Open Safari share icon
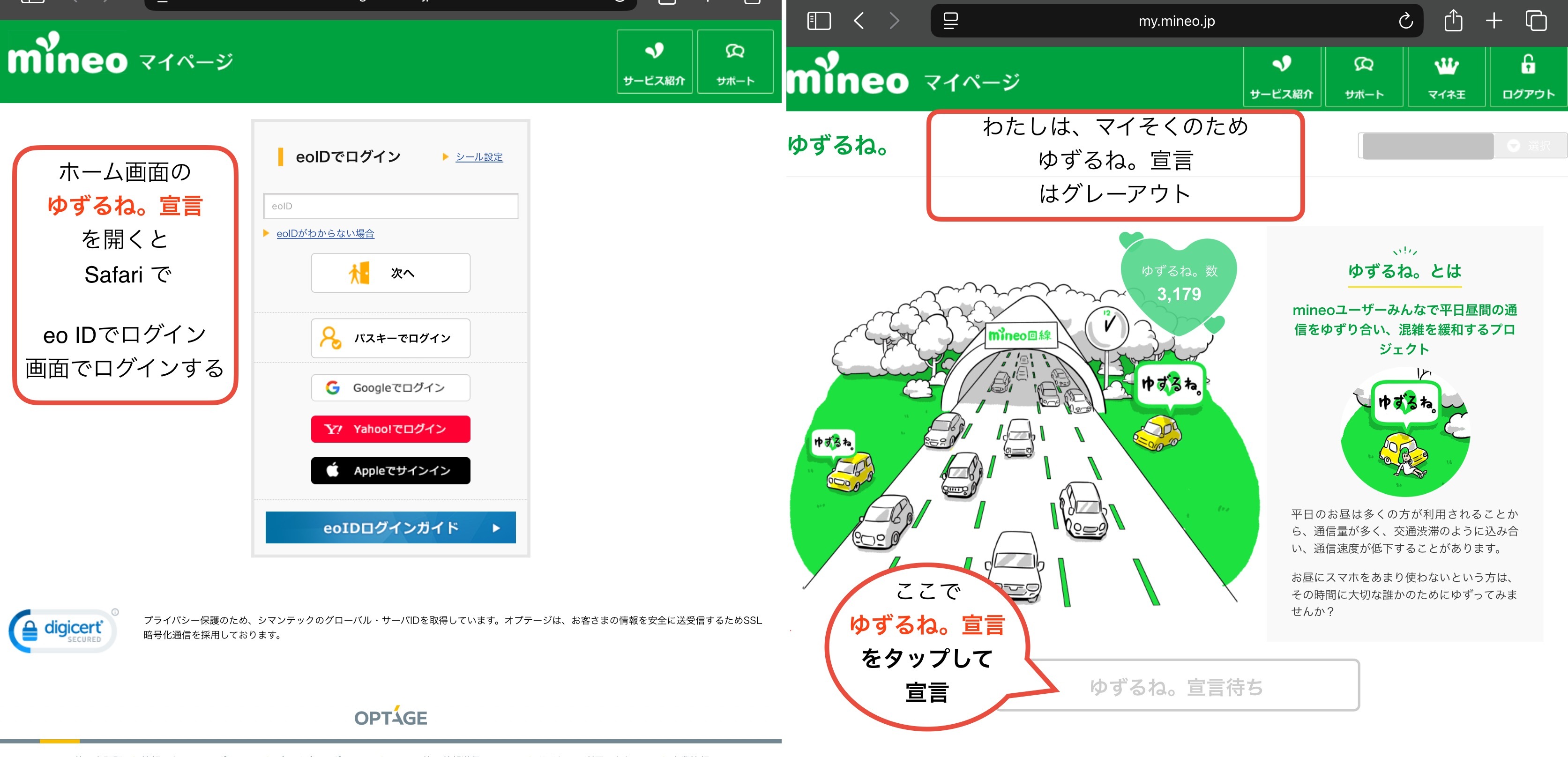This screenshot has width=1568, height=757. click(1453, 21)
